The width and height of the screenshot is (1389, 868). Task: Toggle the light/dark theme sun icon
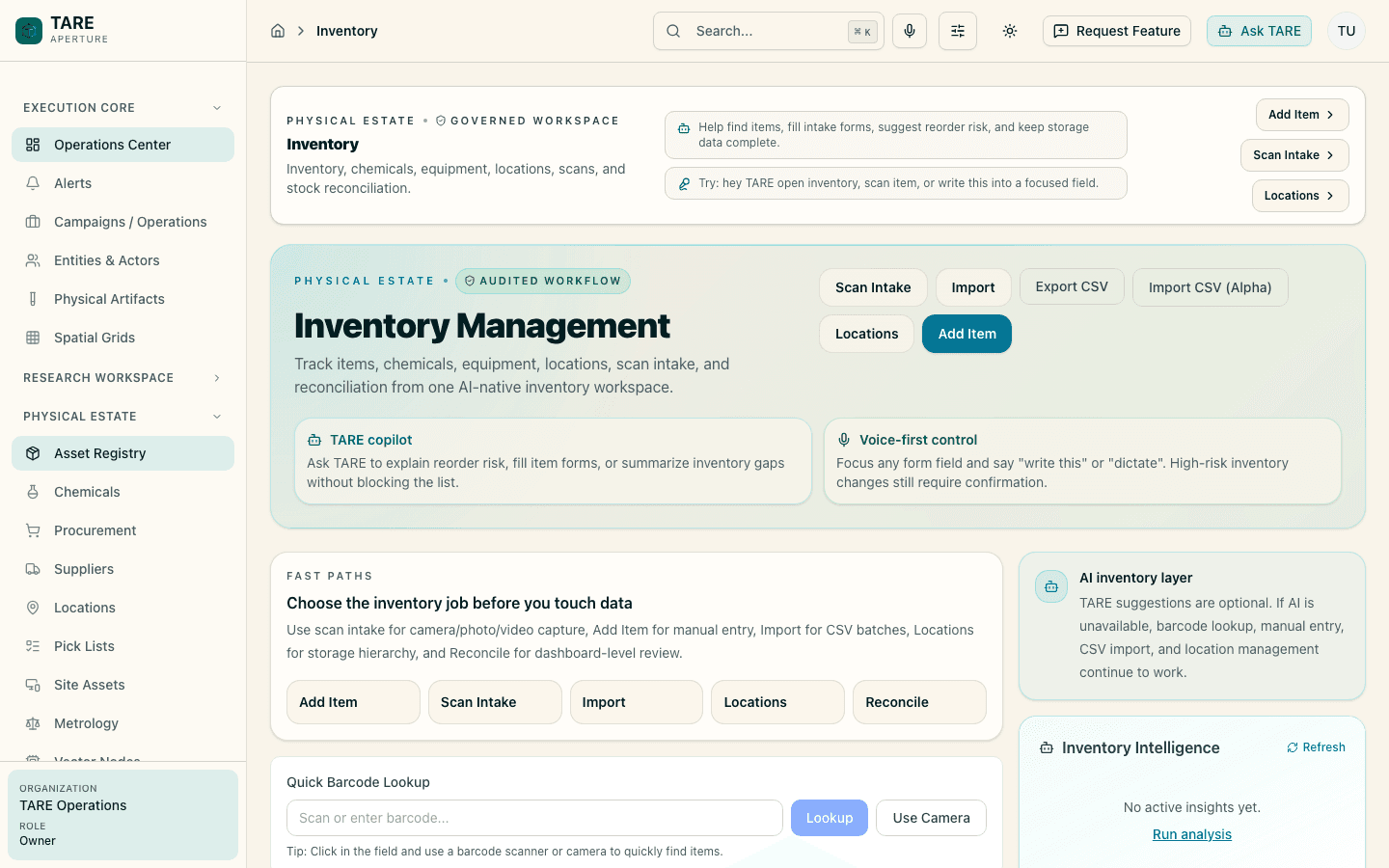click(1010, 31)
